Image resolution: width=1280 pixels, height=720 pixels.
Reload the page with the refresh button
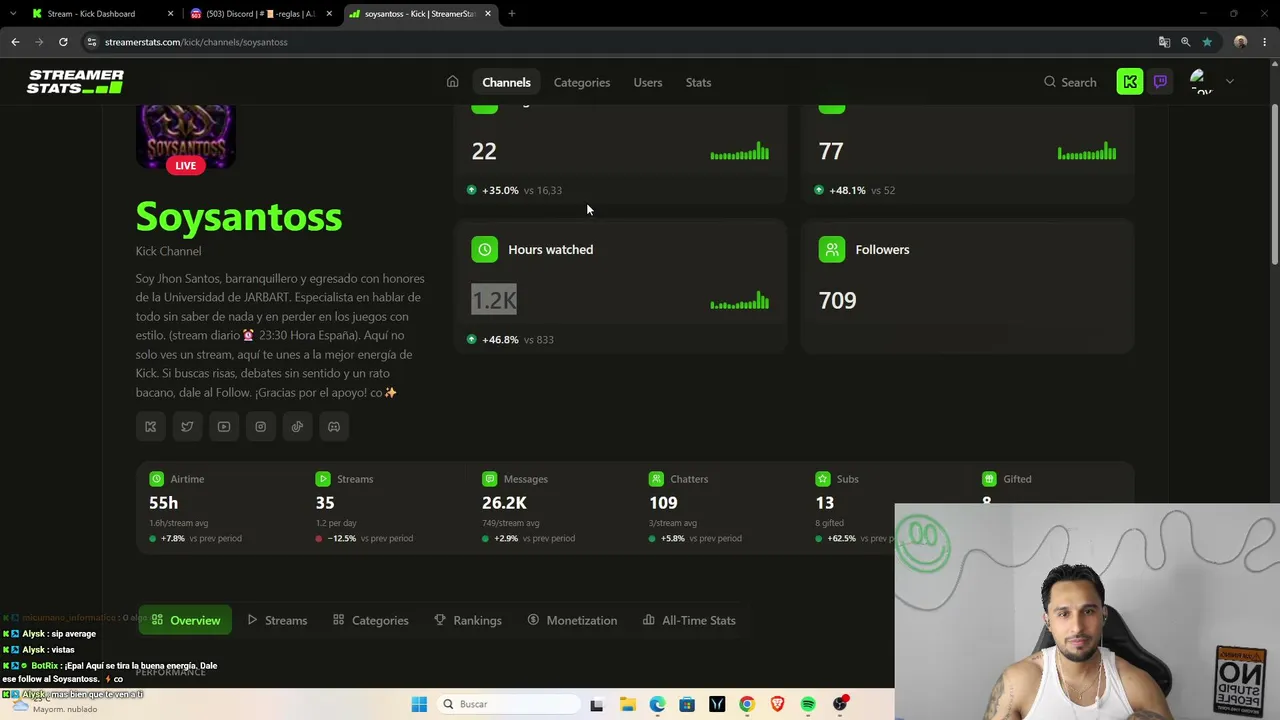click(63, 42)
